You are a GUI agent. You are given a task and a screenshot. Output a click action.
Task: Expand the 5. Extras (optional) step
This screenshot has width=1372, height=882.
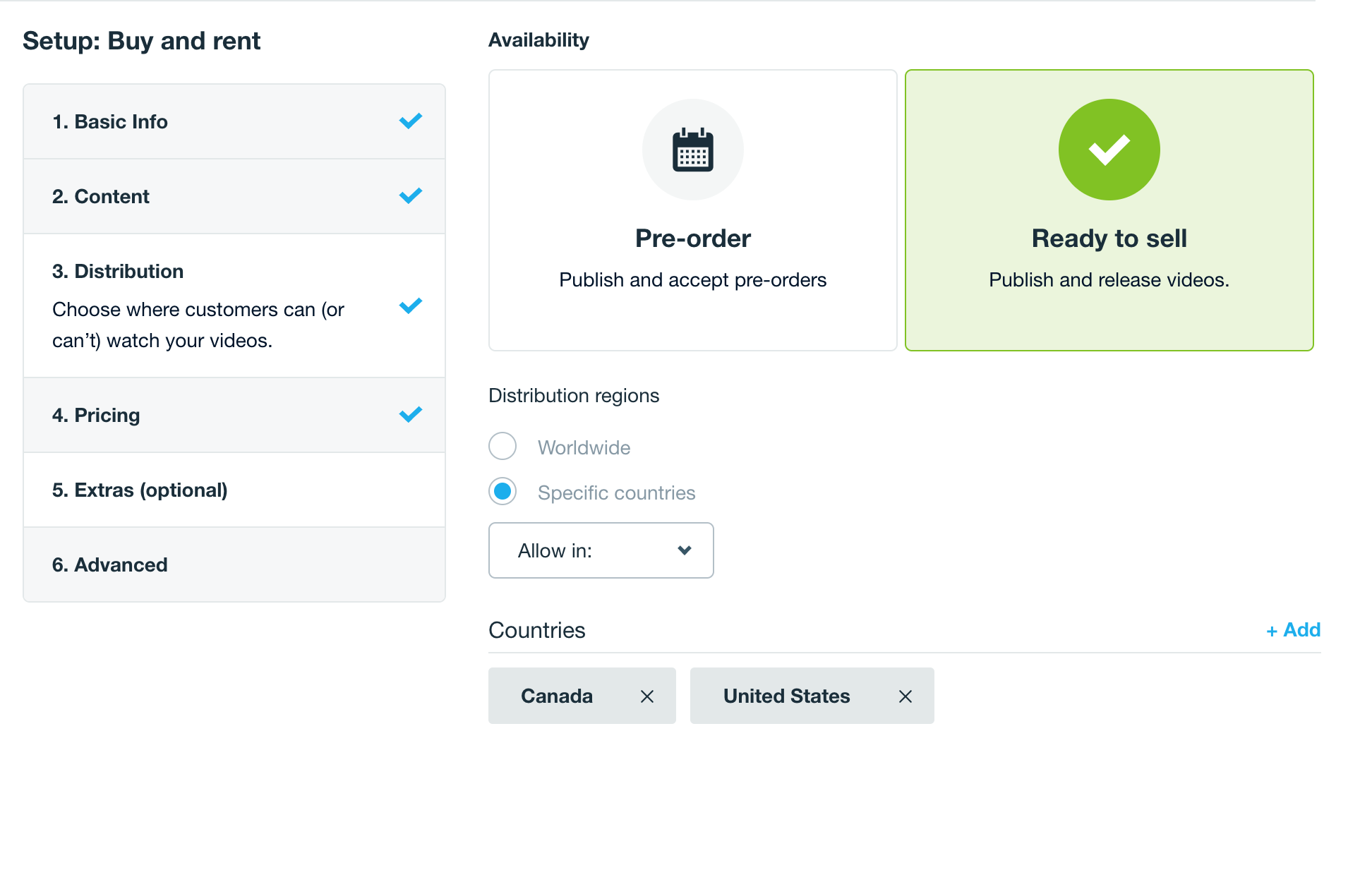[140, 490]
